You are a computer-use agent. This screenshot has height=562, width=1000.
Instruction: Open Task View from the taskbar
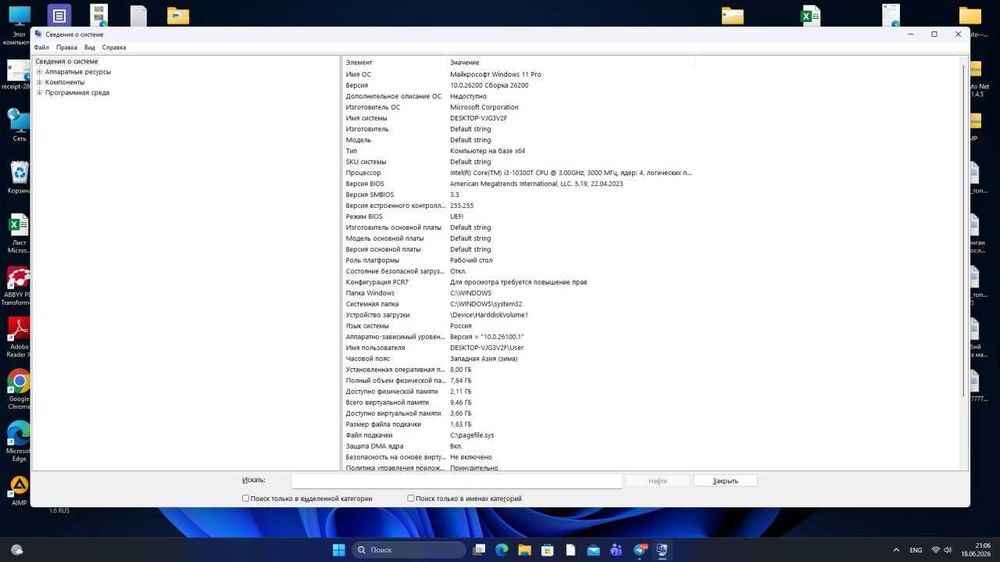479,550
